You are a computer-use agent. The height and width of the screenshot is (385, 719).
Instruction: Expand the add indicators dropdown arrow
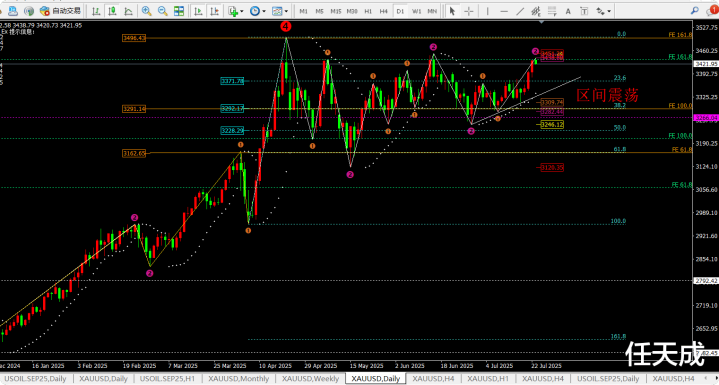242,11
